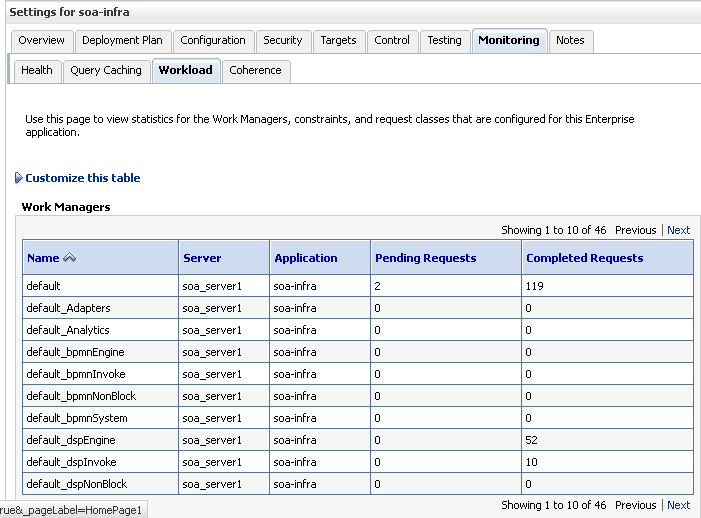This screenshot has height=518, width=701.
Task: Sort by the Server column header
Action: point(202,258)
